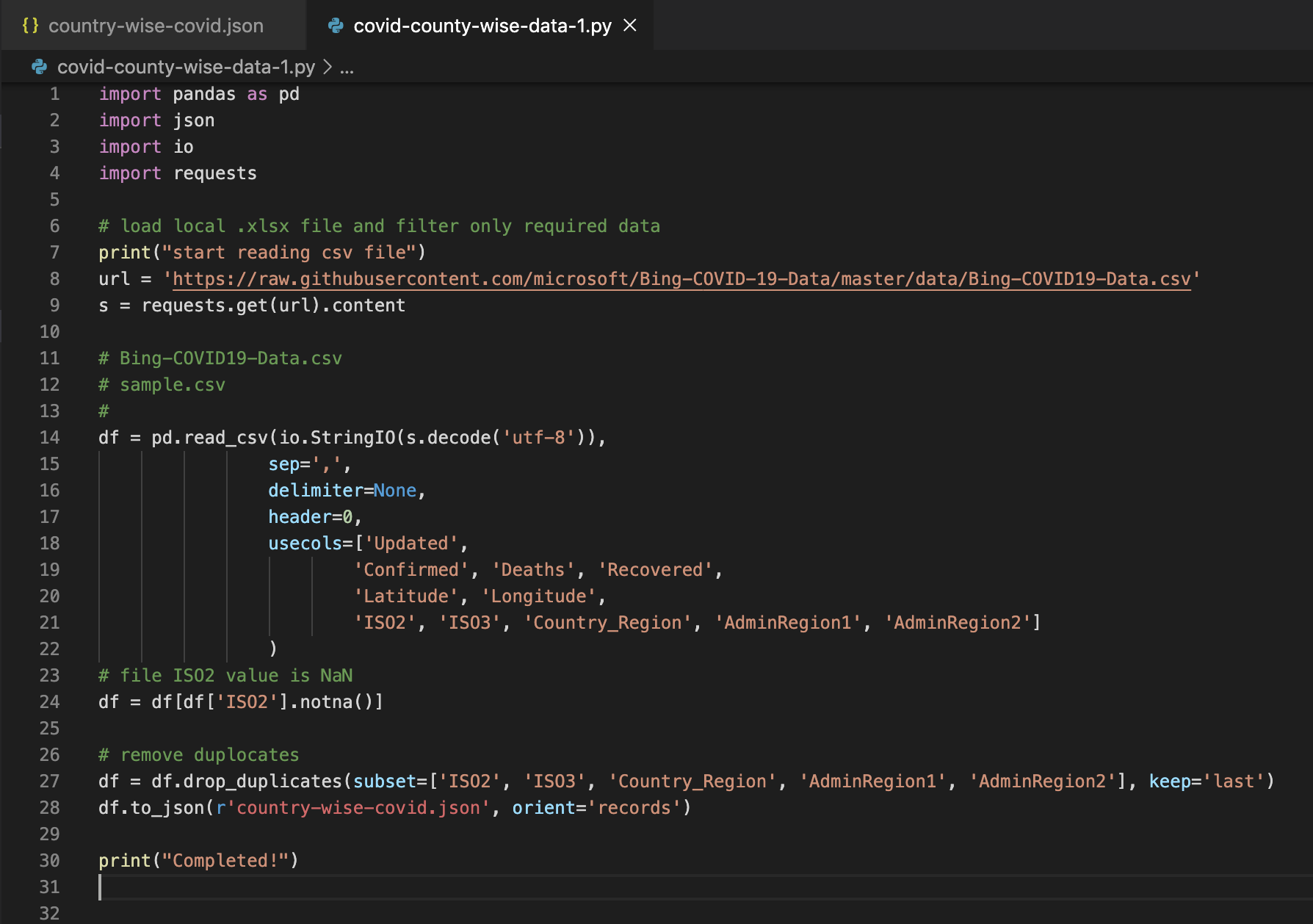Click on 'import io' text
Viewport: 1313px width, 924px height.
[146, 147]
